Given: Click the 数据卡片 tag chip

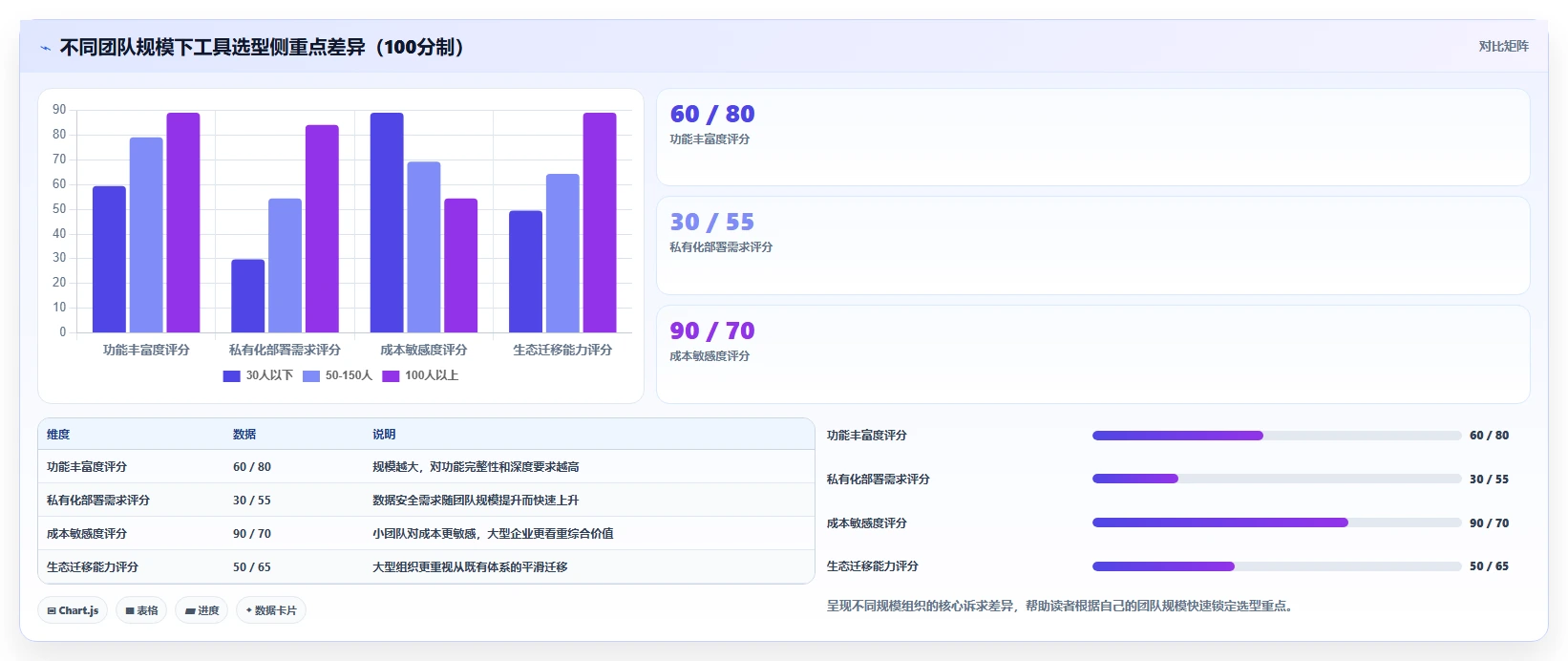Looking at the screenshot, I should tap(270, 610).
